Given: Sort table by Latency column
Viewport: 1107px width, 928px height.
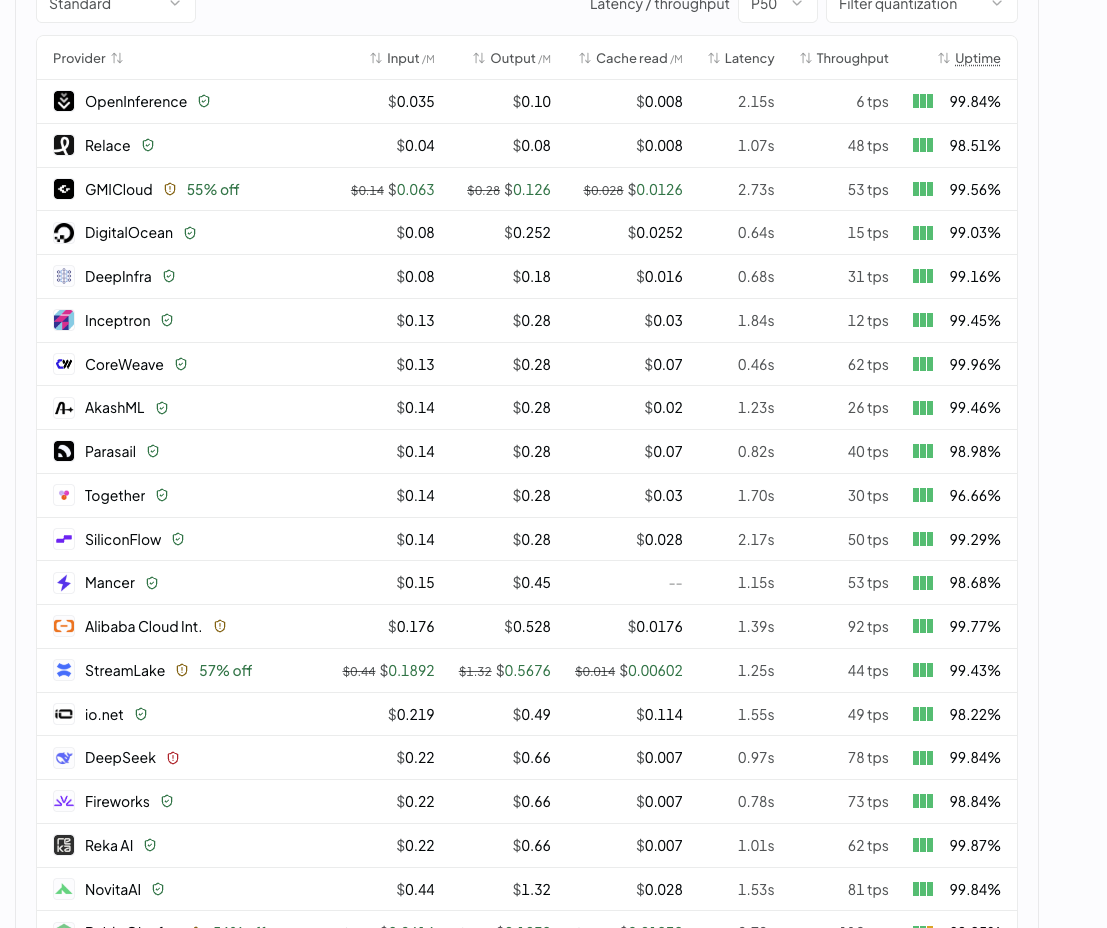Looking at the screenshot, I should click(x=741, y=59).
